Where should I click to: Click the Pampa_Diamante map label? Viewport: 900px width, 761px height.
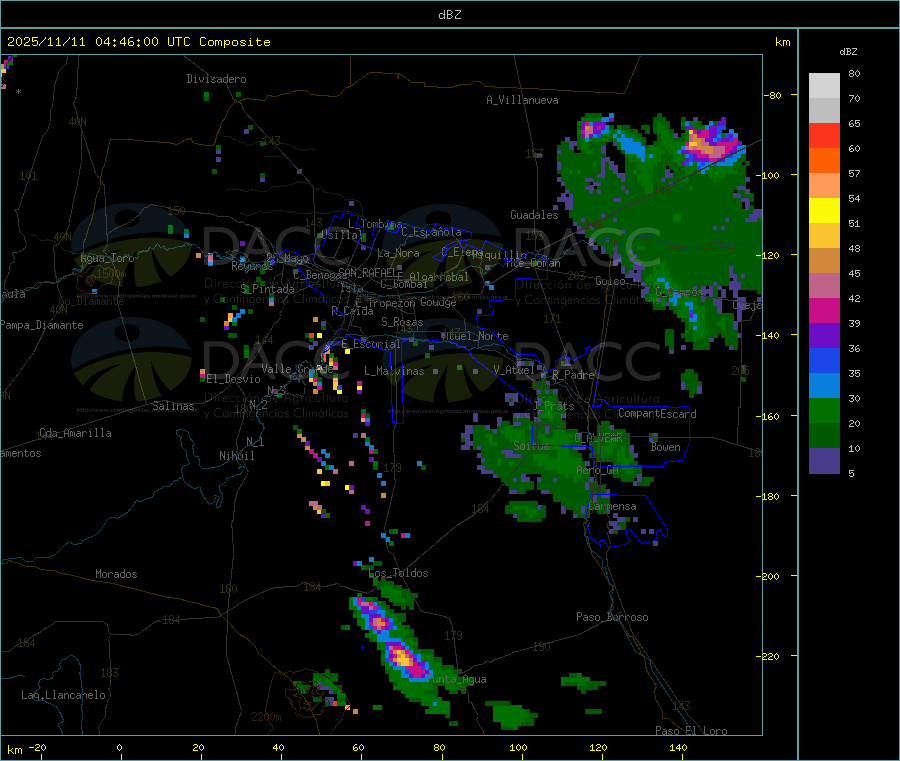click(42, 325)
